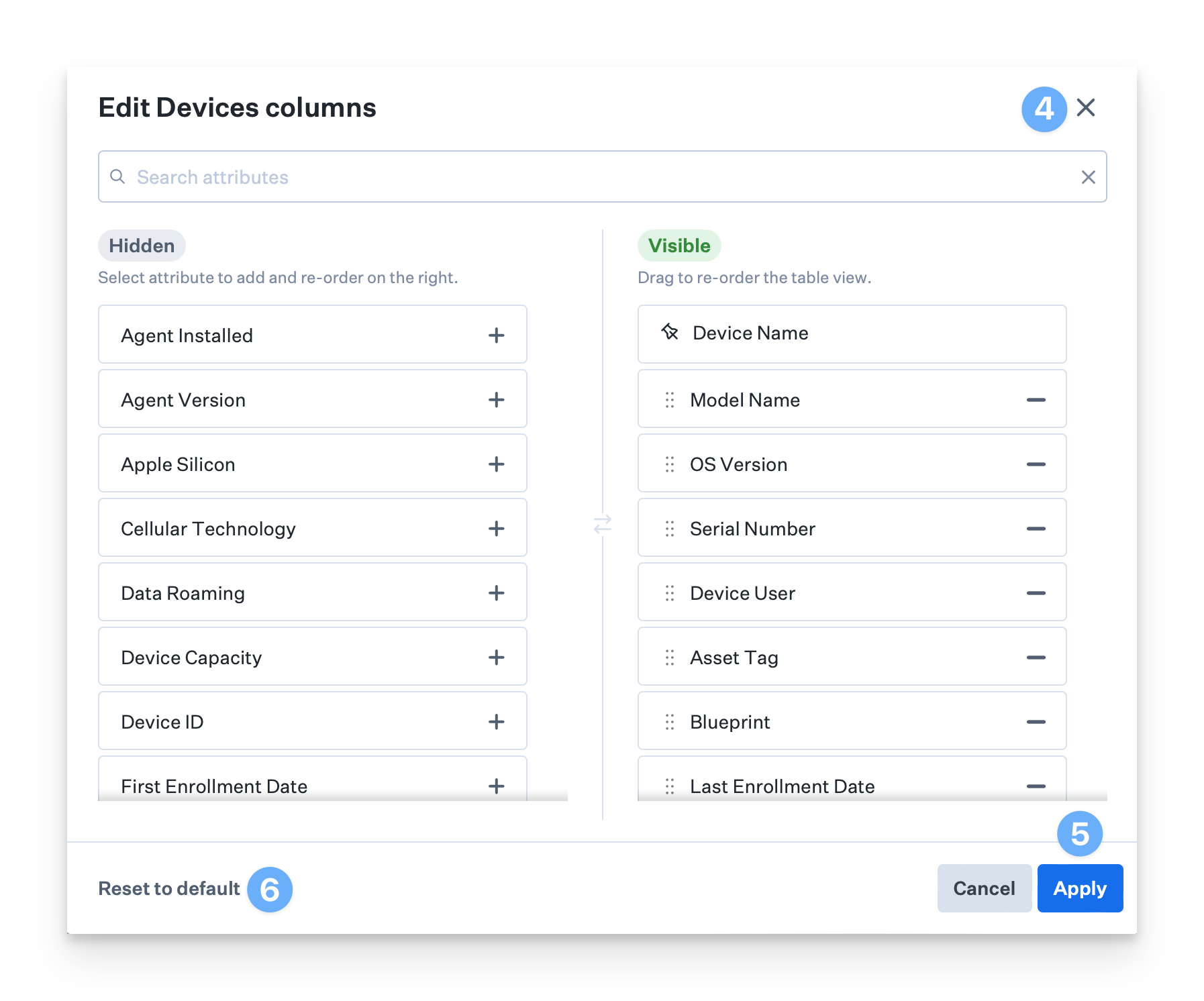Click drag handle for OS Version
1204x1001 pixels.
669,464
